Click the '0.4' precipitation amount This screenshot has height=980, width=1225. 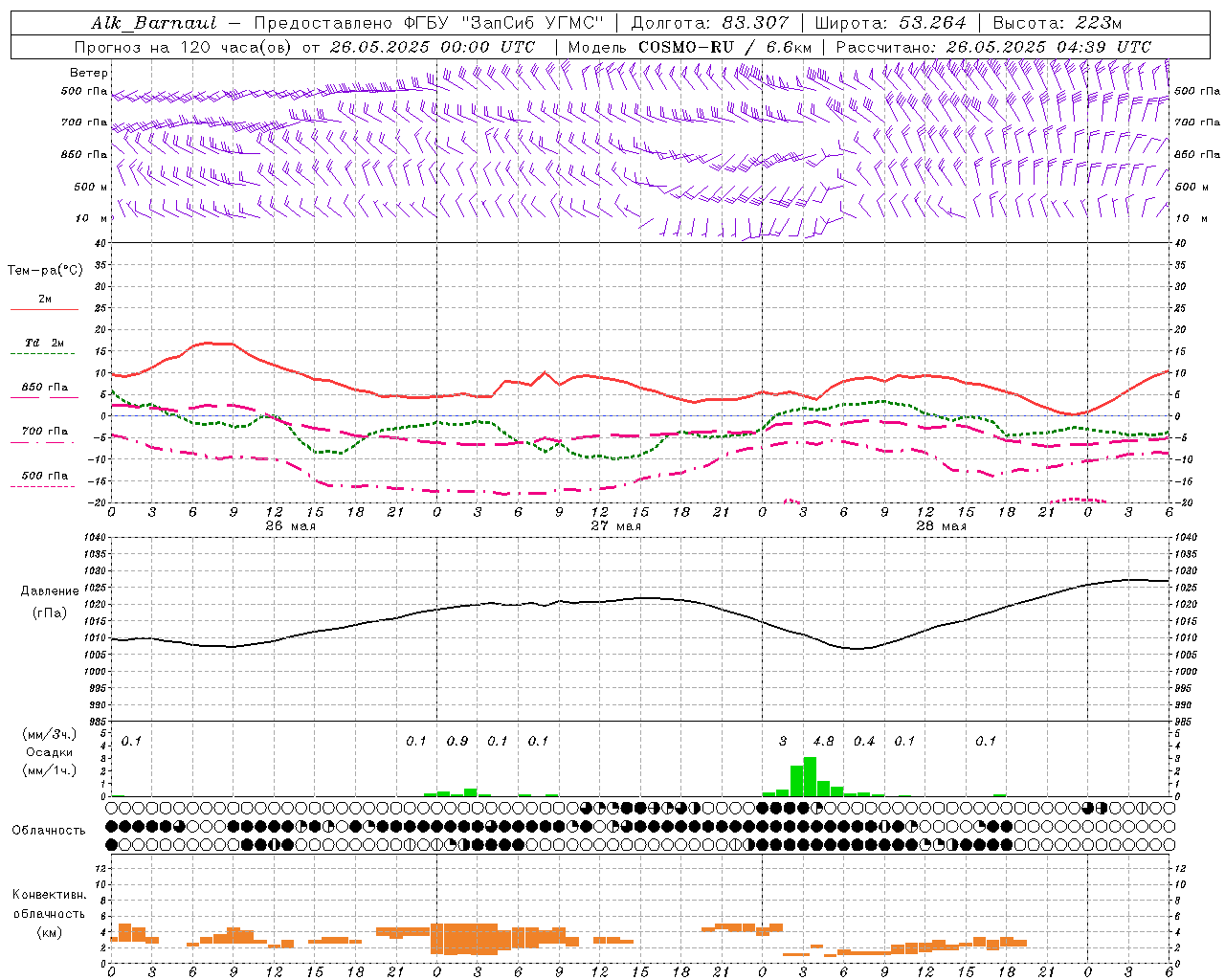(x=864, y=741)
